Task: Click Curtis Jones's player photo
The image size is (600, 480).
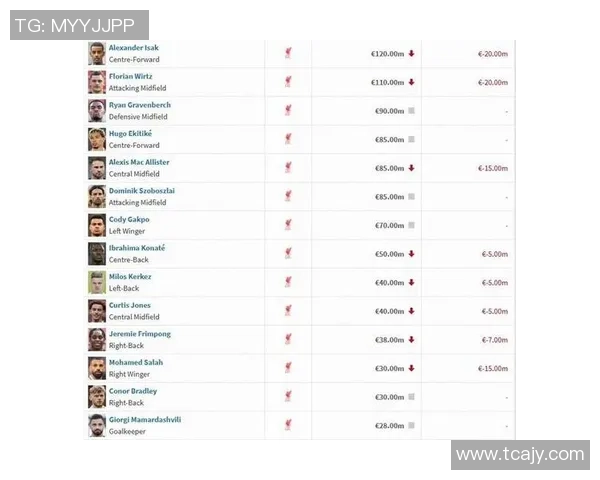Action: coord(96,311)
